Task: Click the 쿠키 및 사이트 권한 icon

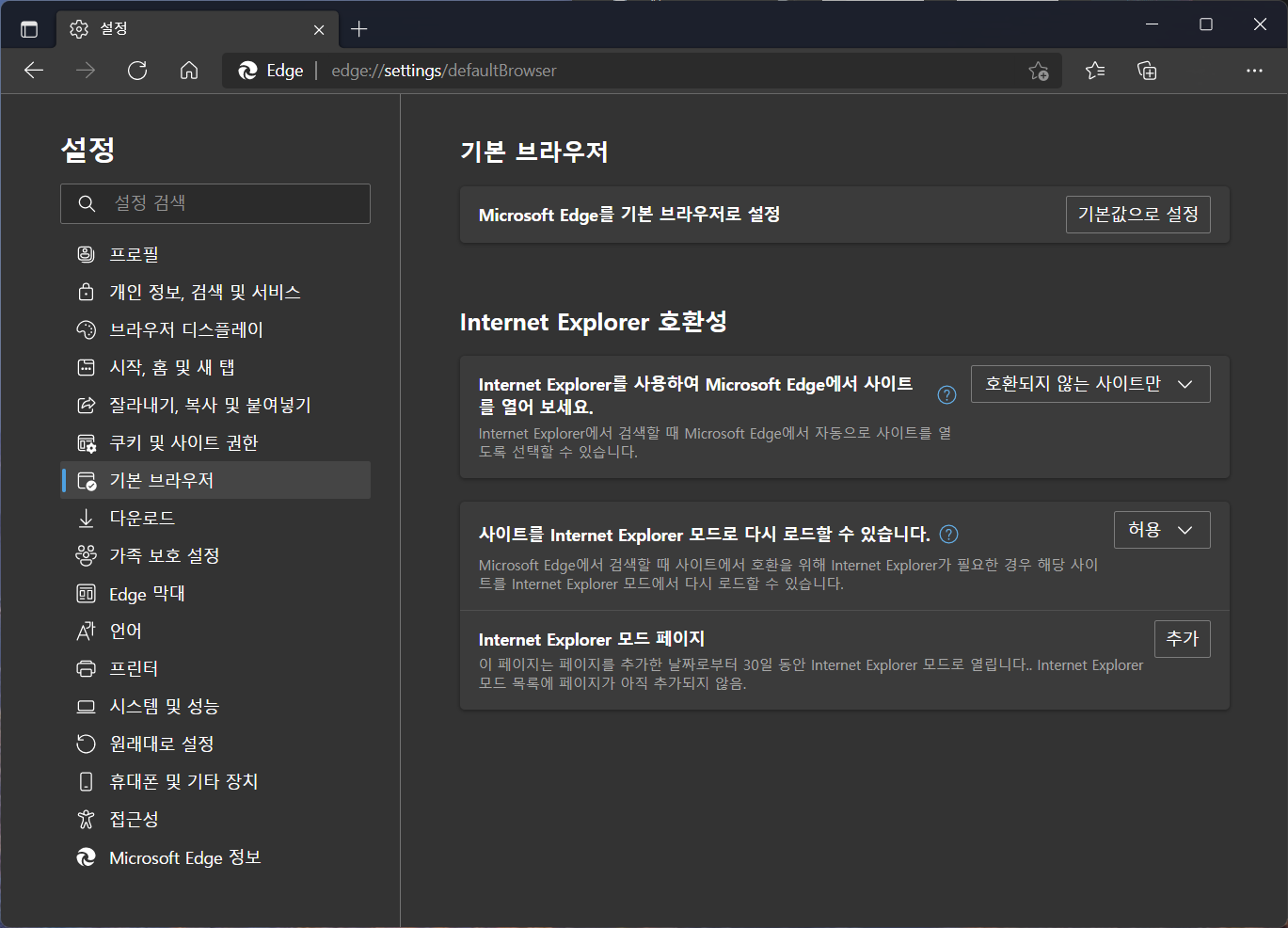Action: [86, 442]
